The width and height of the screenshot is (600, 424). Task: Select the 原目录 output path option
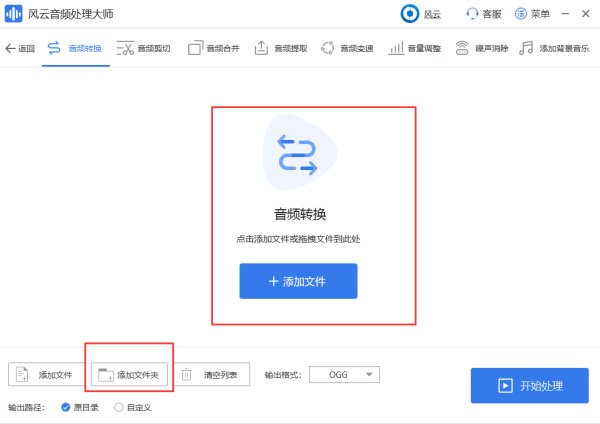(x=80, y=408)
